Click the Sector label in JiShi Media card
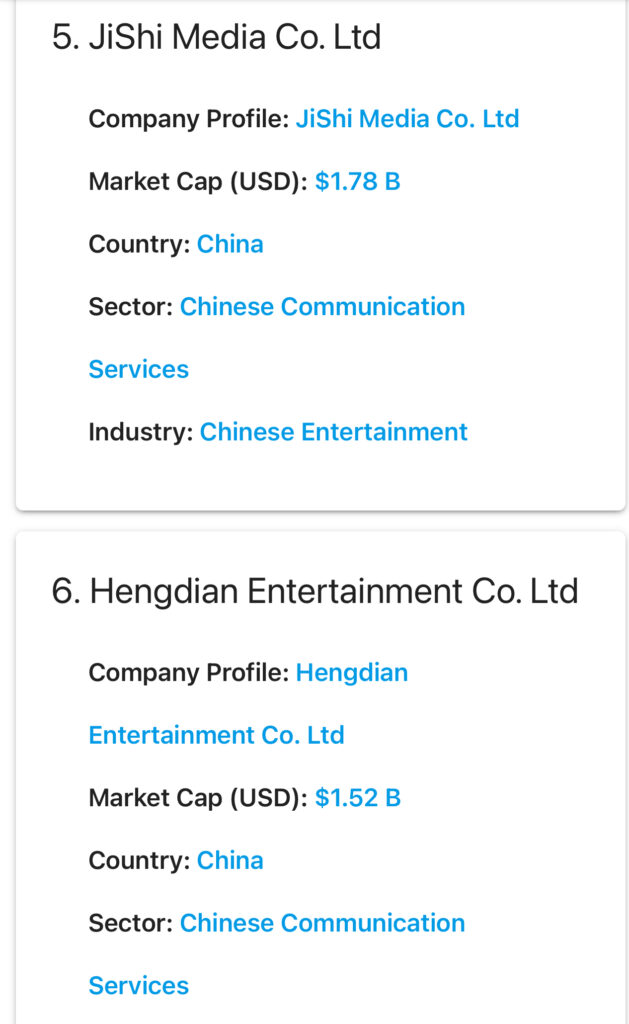Screen dimensions: 629x1024 coord(130,307)
